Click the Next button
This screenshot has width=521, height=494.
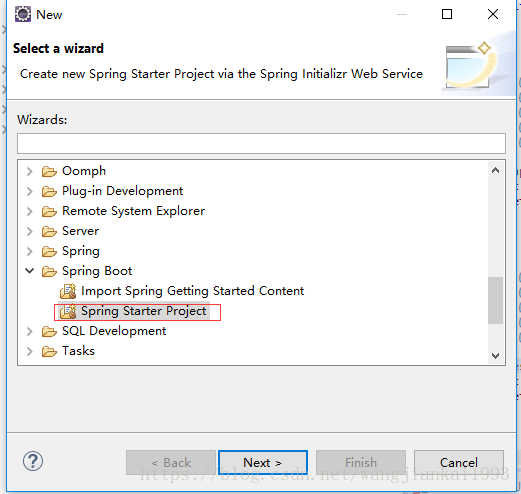[263, 463]
